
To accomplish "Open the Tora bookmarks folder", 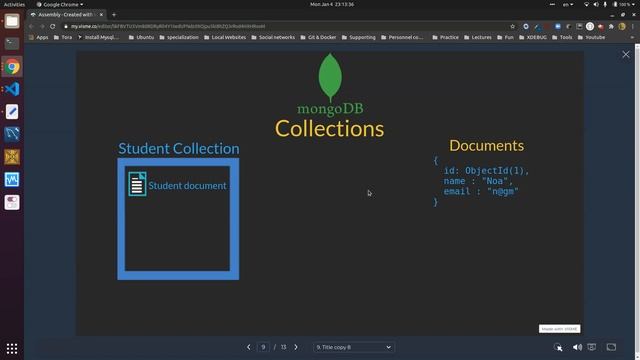I will [x=63, y=37].
